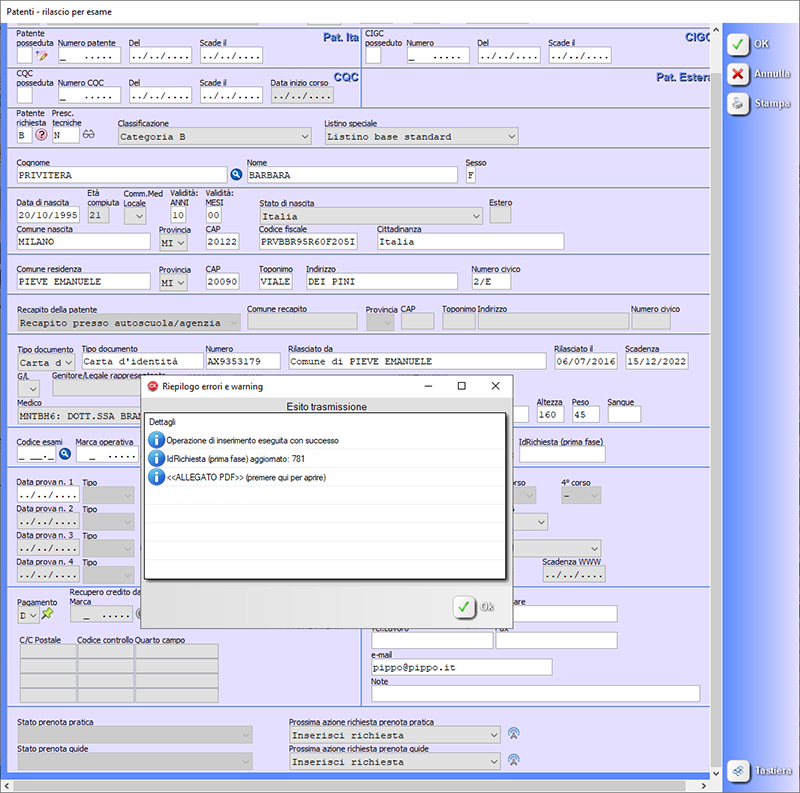Tick the Patente posseduta checkbox
800x793 pixels.
[25, 56]
